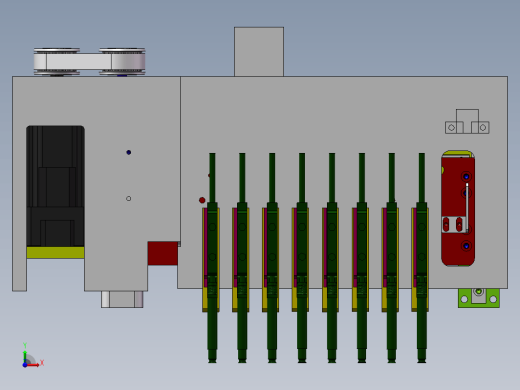
Task: Pick the gray cylinder below the left plate
Action: click(122, 299)
